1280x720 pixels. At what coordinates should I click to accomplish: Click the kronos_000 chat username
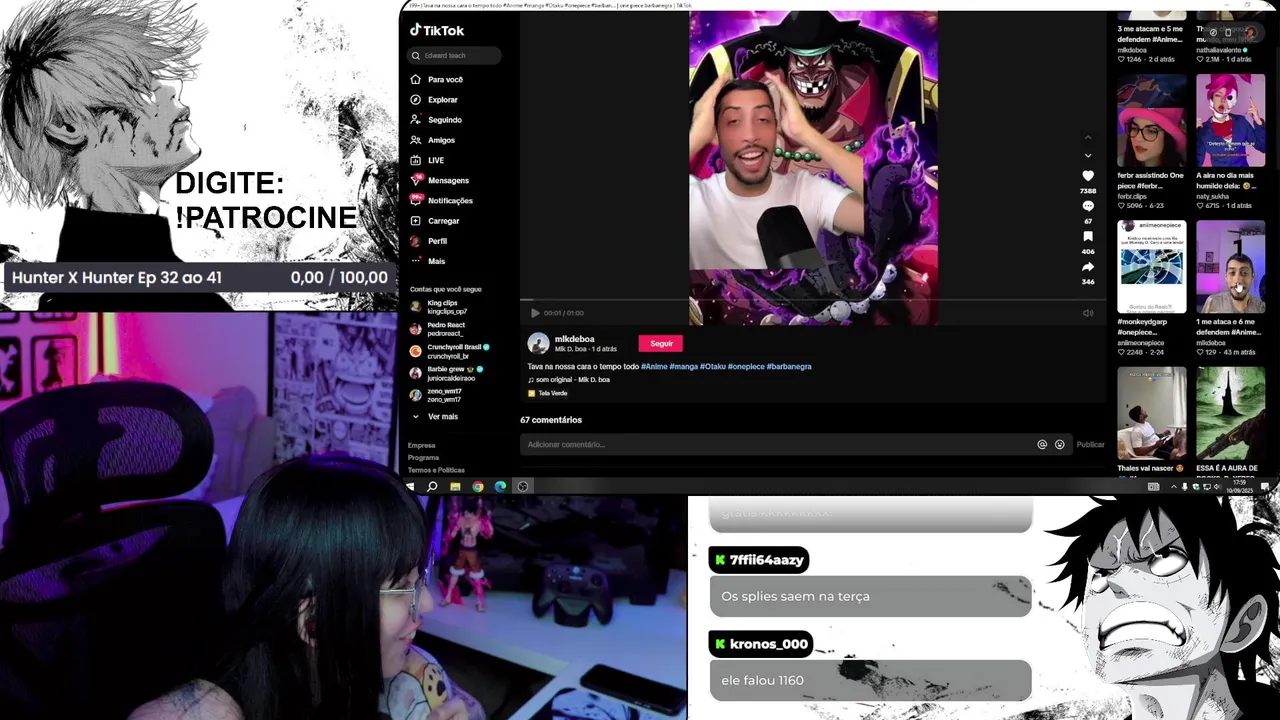(769, 644)
